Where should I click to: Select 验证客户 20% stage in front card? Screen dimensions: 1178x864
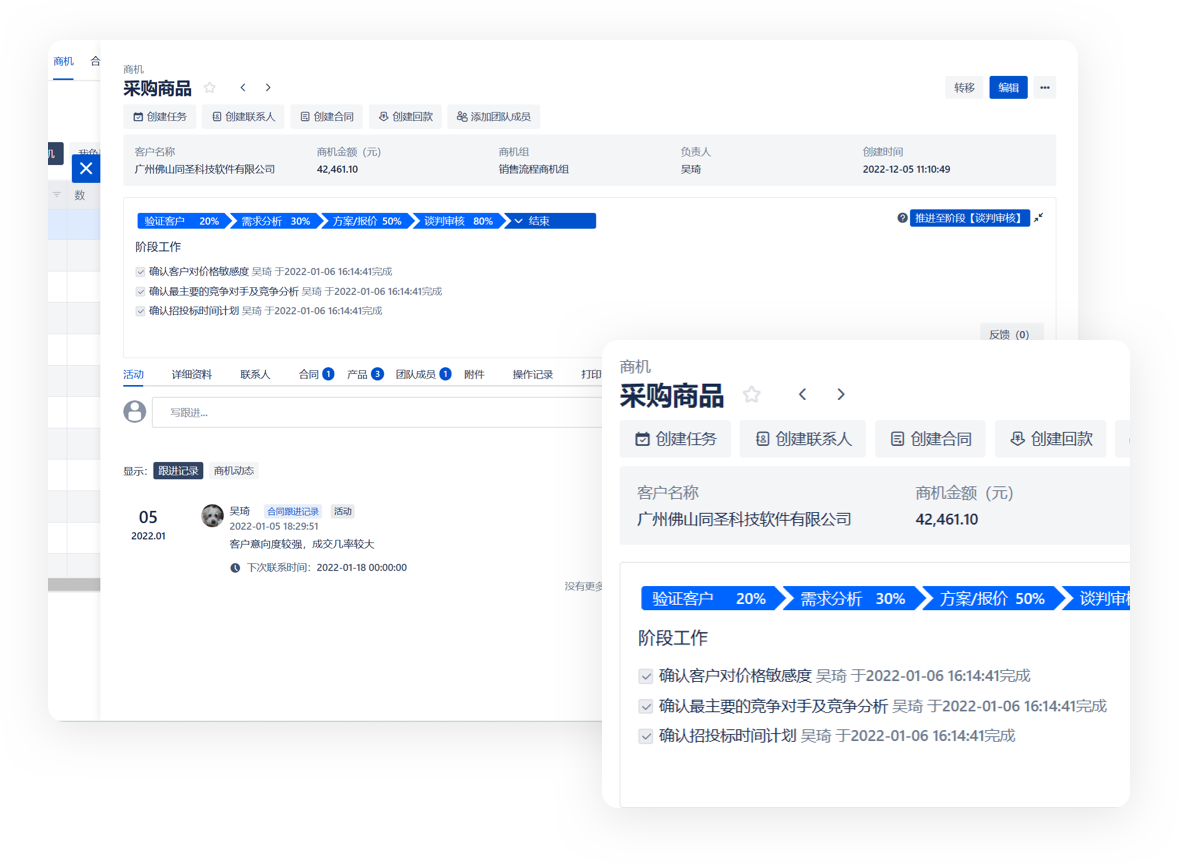point(709,599)
